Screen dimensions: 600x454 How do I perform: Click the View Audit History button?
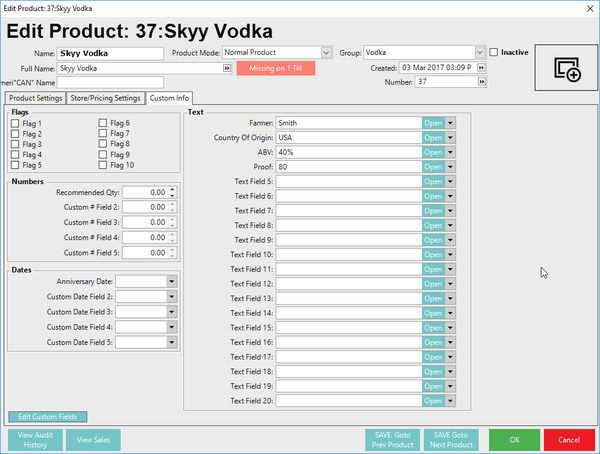coord(34,439)
